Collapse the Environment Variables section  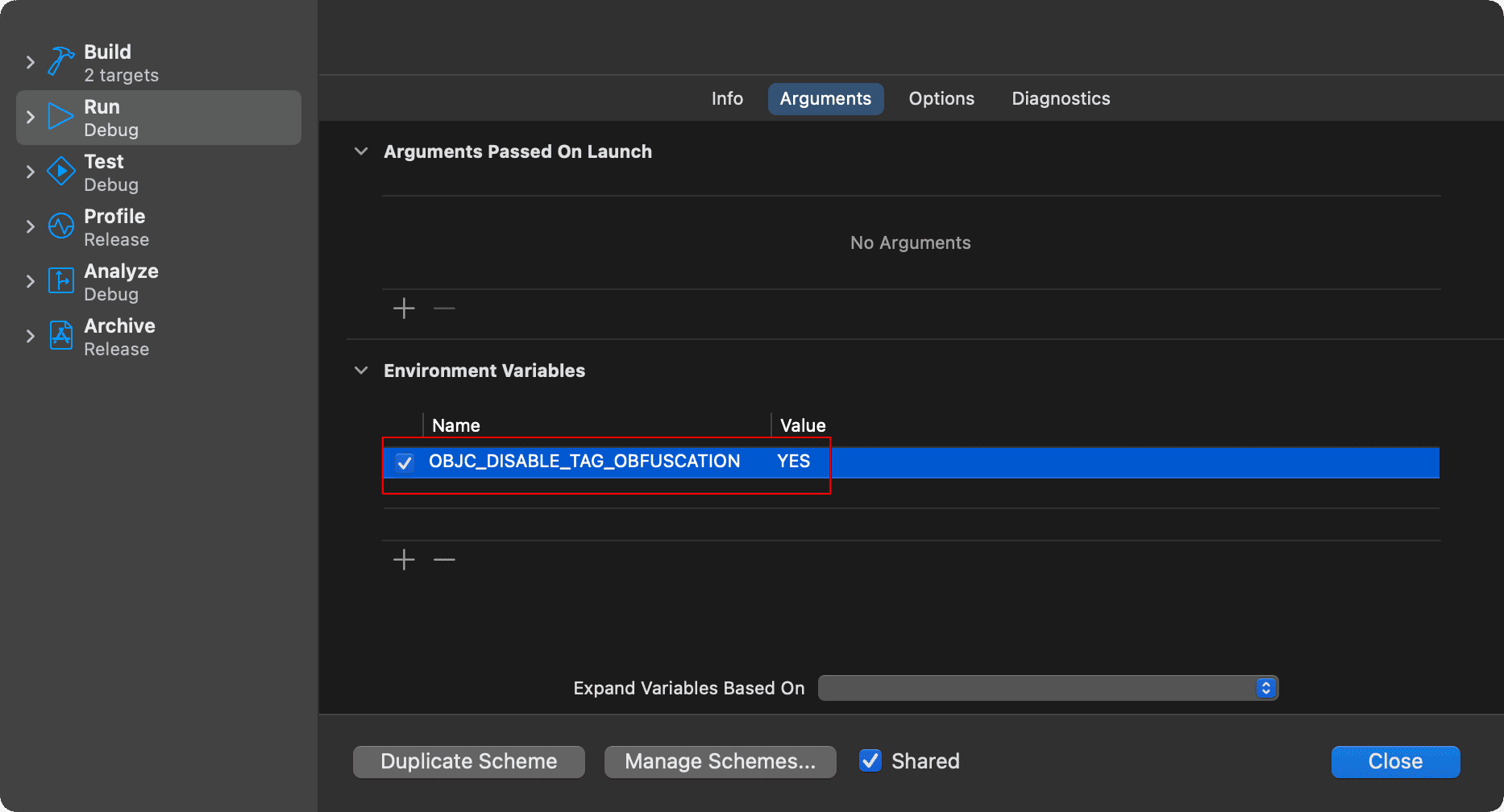361,371
